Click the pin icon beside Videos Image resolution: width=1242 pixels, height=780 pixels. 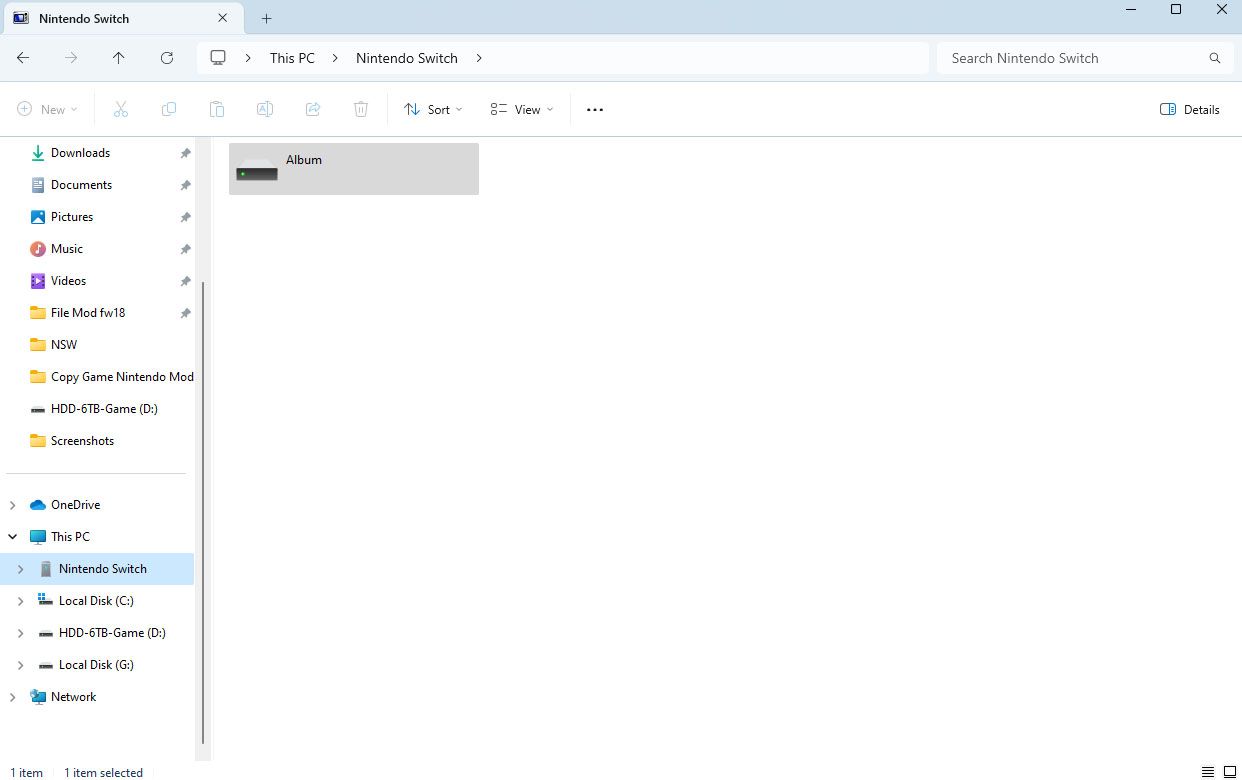185,281
